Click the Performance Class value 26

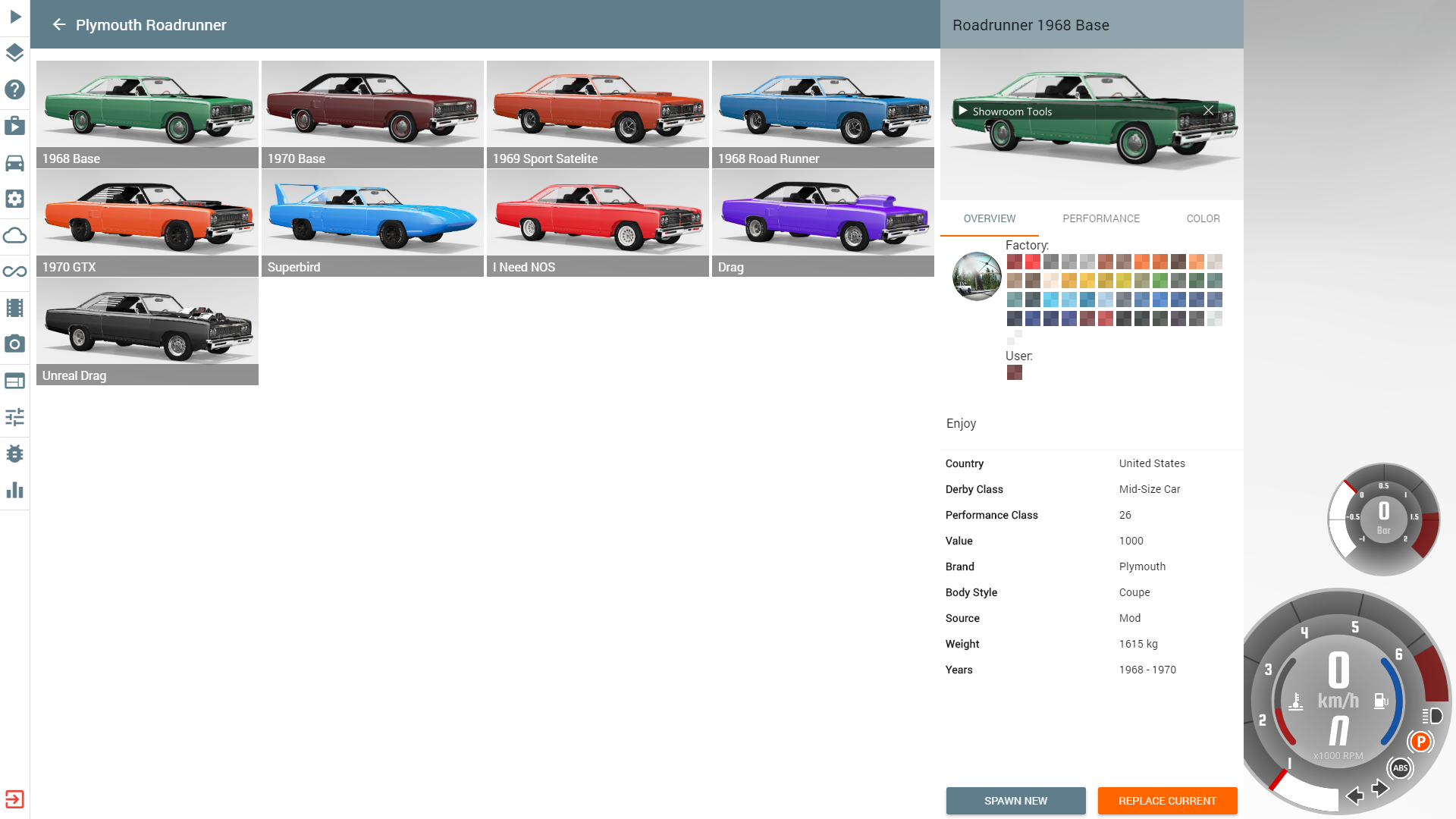(1125, 515)
